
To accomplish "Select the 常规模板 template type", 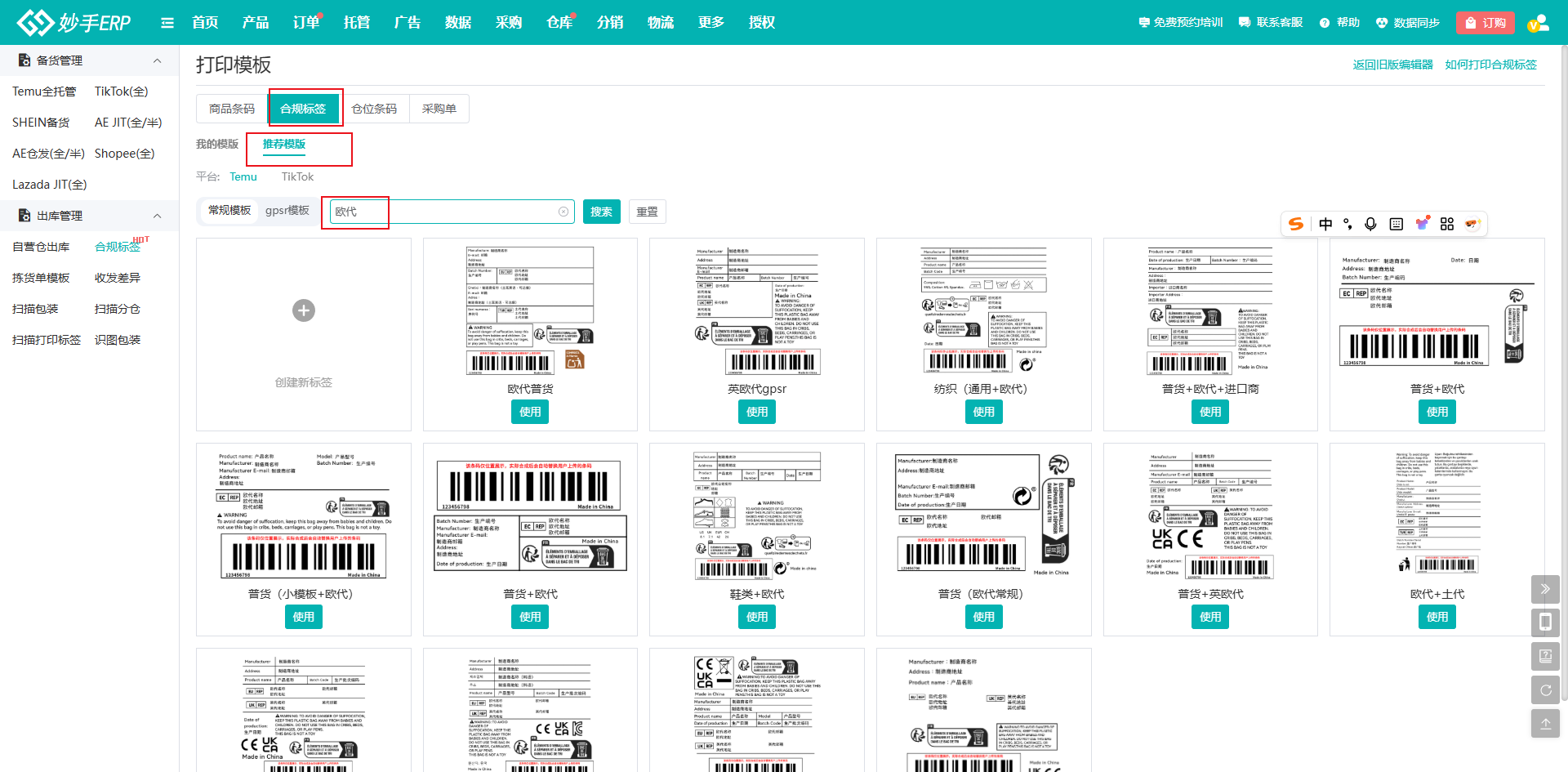I will (229, 211).
